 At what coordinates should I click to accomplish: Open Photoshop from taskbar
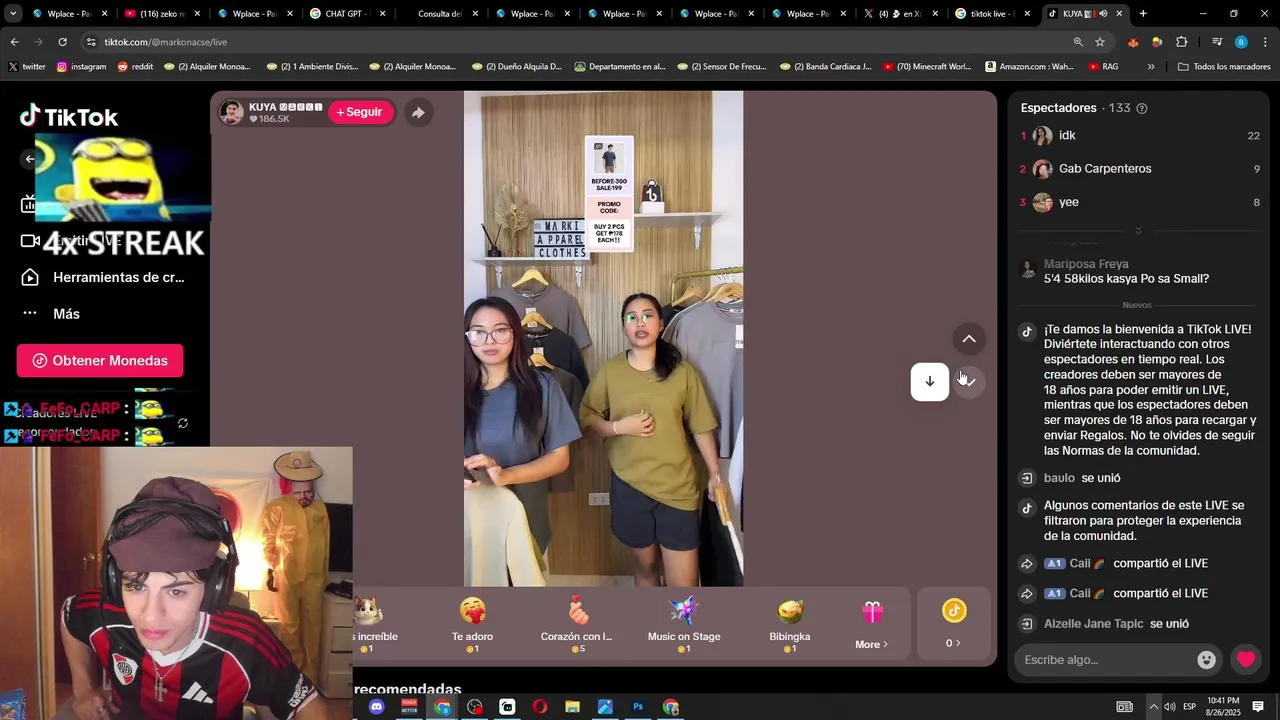[637, 707]
